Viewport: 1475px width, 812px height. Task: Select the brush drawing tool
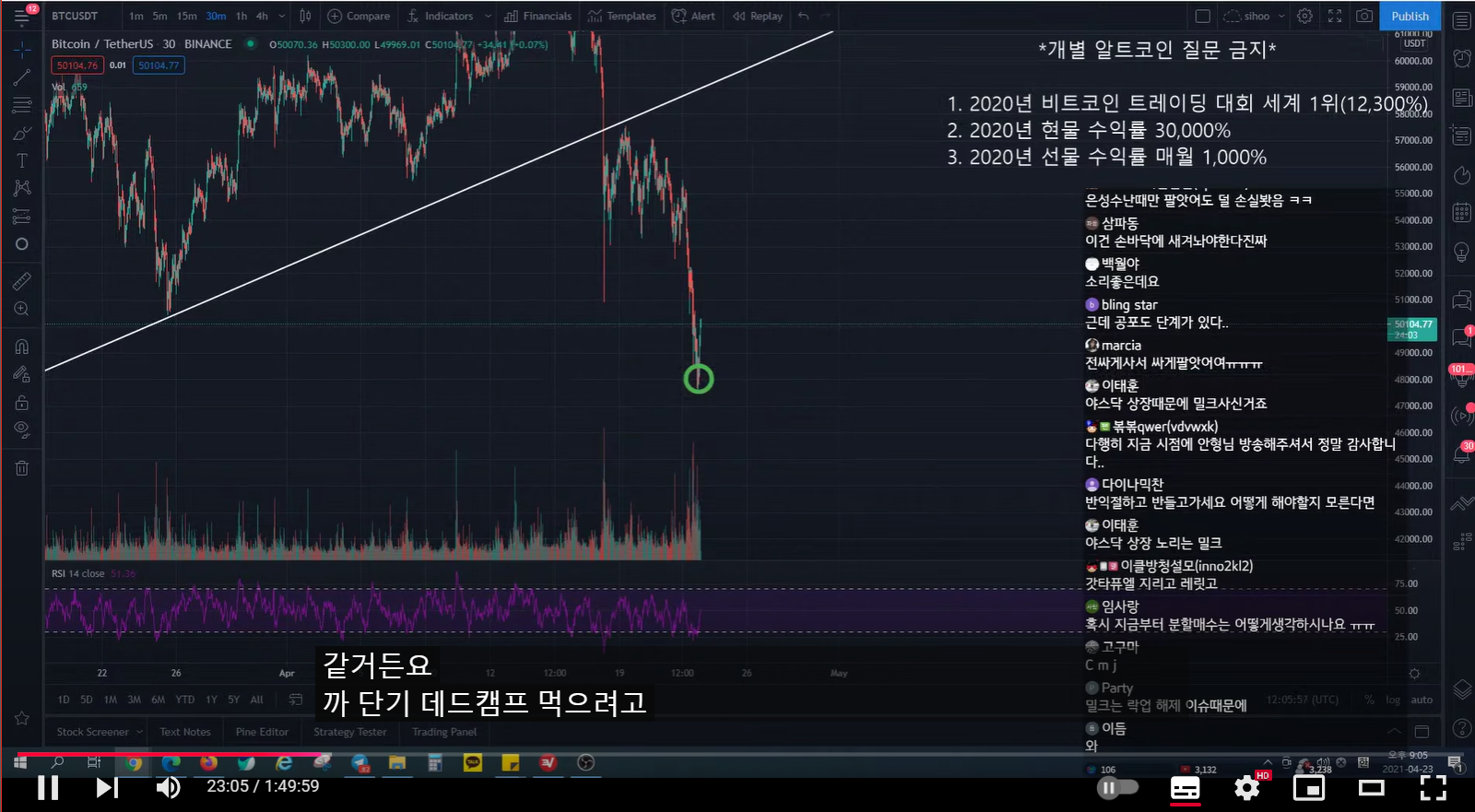click(x=22, y=134)
